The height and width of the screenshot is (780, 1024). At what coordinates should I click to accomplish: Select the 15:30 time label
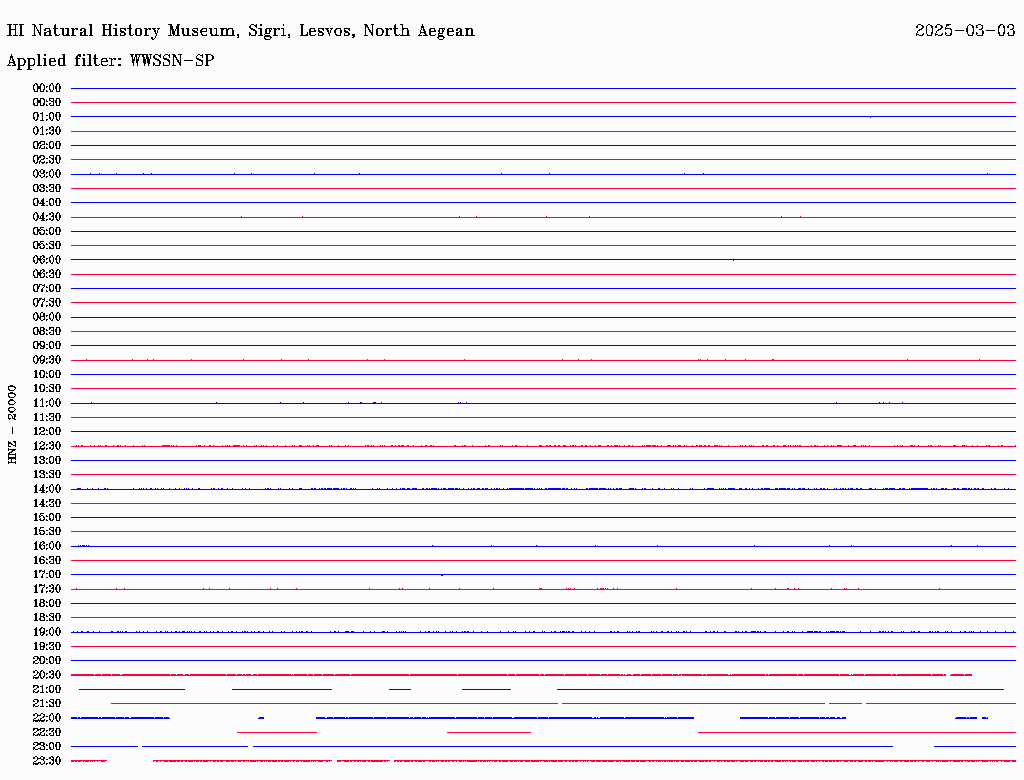[x=47, y=532]
